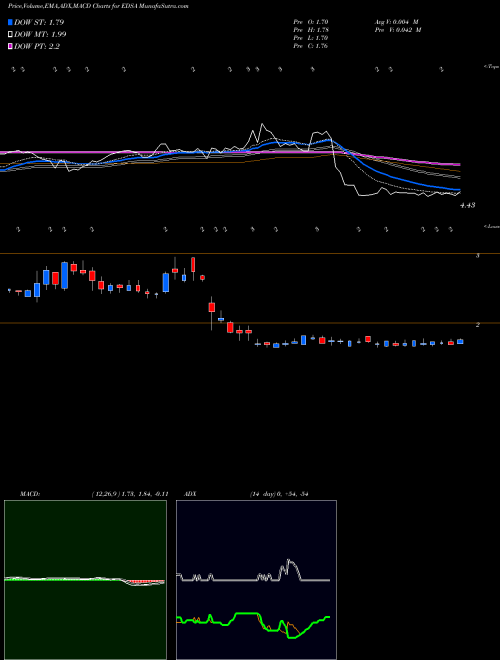Click MACD values '(12,26,9) 1.73, 1.84, -0.11'
The image size is (500, 660).
coord(130,494)
